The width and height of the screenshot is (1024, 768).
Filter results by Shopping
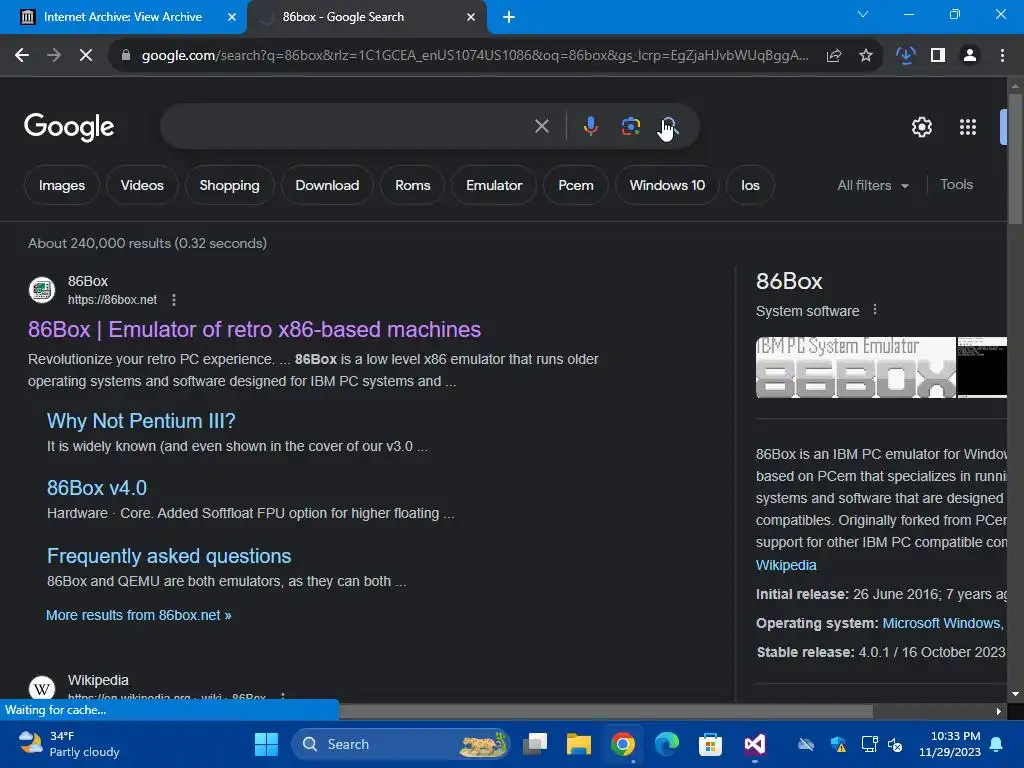pos(229,185)
